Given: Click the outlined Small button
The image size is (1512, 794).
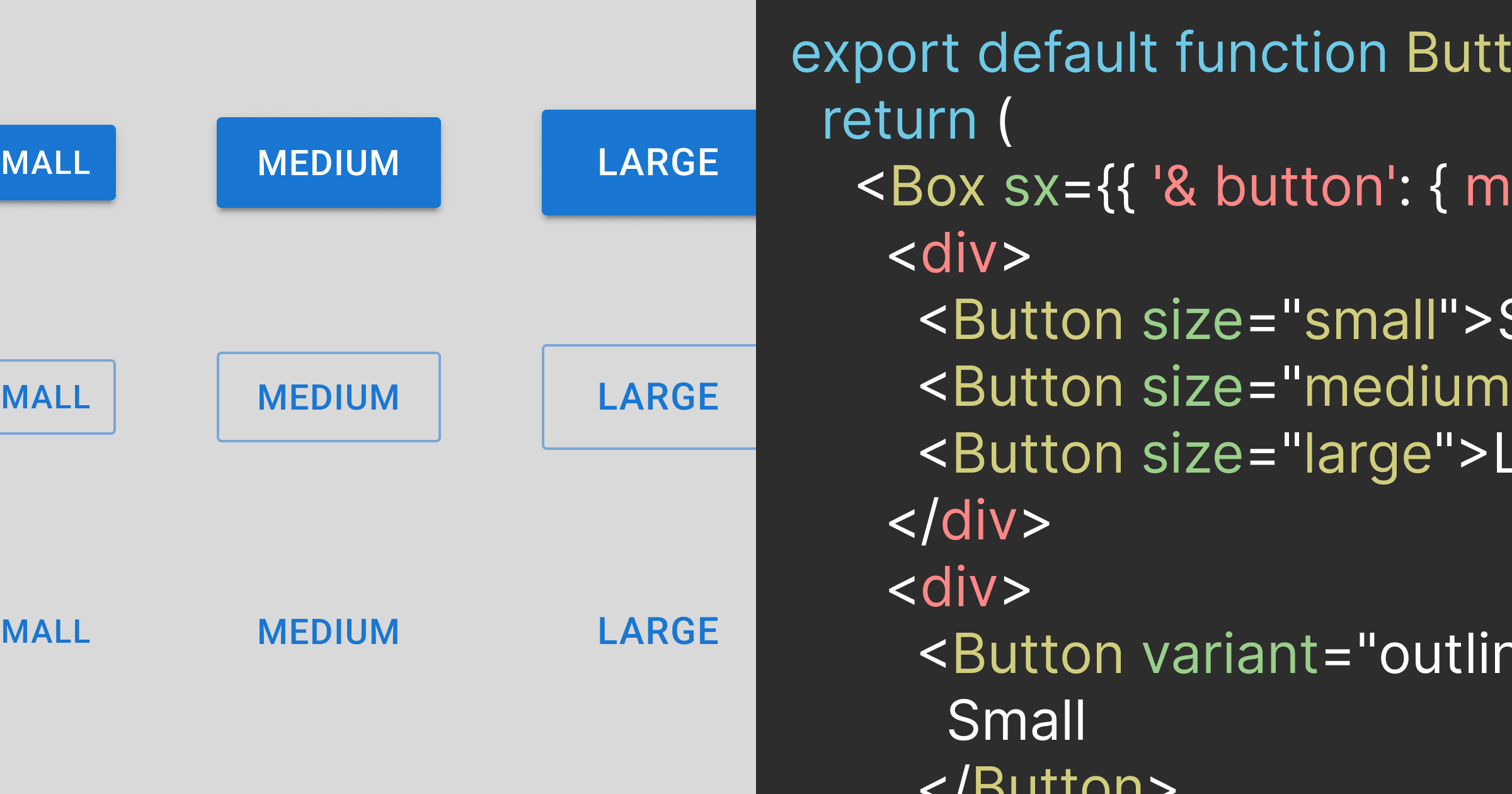Looking at the screenshot, I should (x=55, y=397).
